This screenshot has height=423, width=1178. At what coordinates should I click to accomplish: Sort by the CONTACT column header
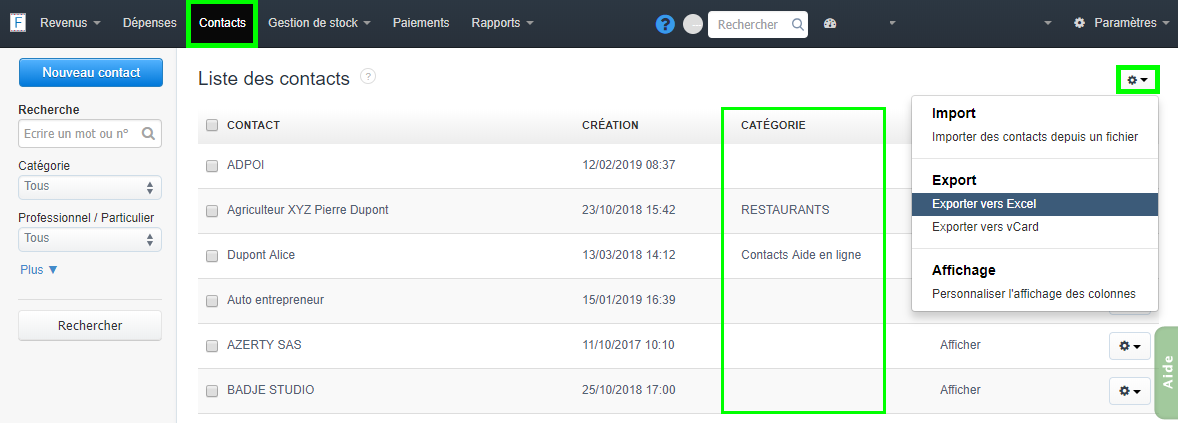coord(253,125)
